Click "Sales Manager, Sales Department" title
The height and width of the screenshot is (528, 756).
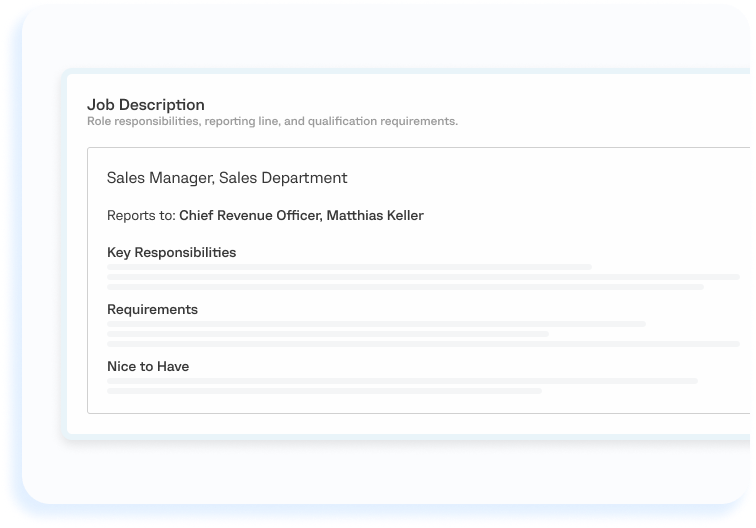[227, 178]
